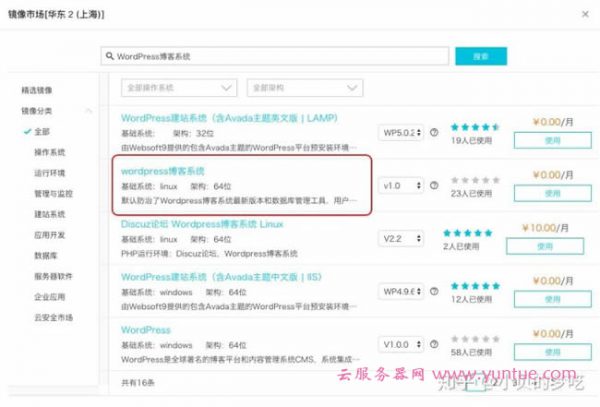The width and height of the screenshot is (600, 407).
Task: Click star rating of the LAMP WordPress image
Action: tap(473, 127)
